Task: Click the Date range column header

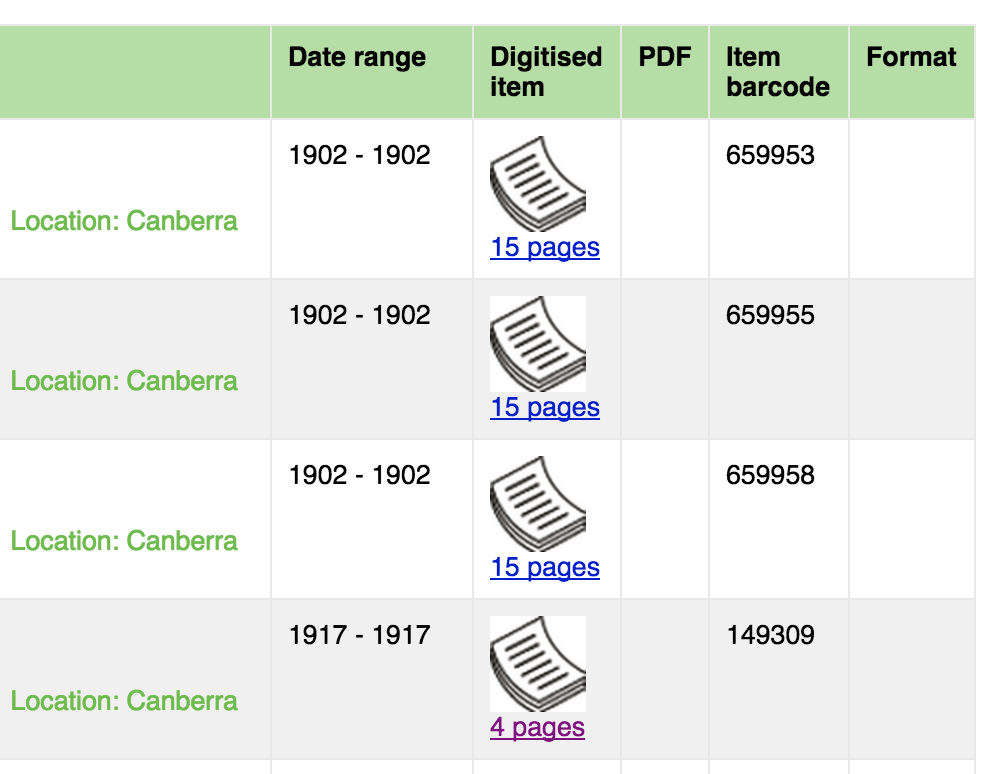Action: 357,57
